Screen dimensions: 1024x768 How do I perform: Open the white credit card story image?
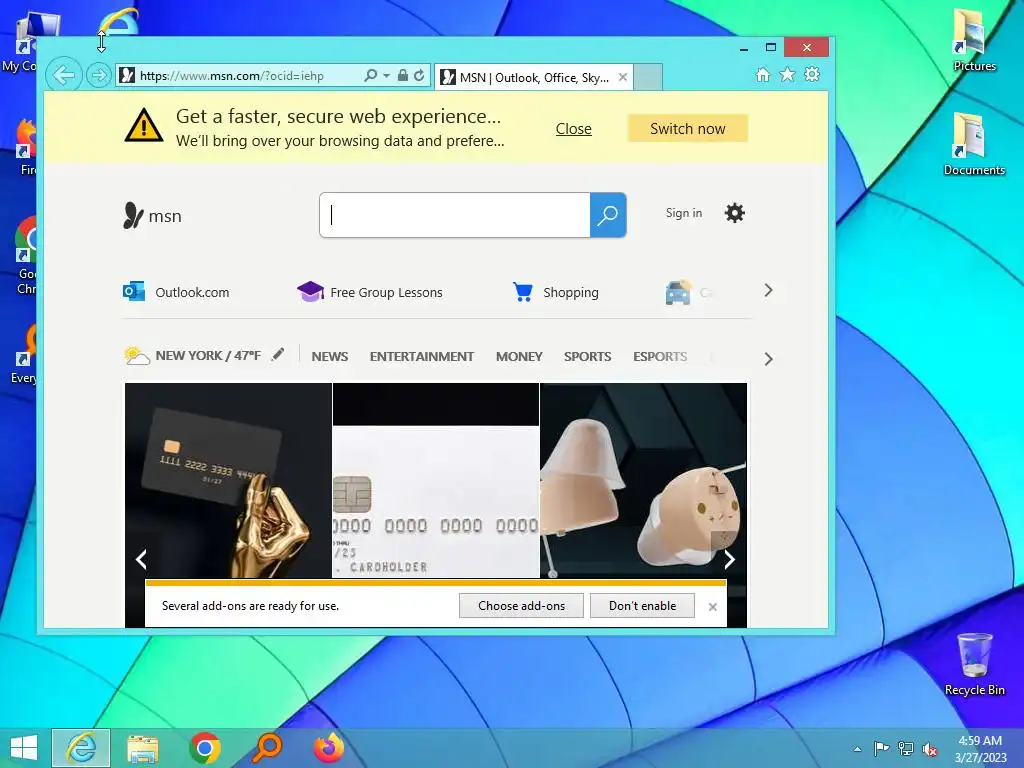[x=436, y=480]
